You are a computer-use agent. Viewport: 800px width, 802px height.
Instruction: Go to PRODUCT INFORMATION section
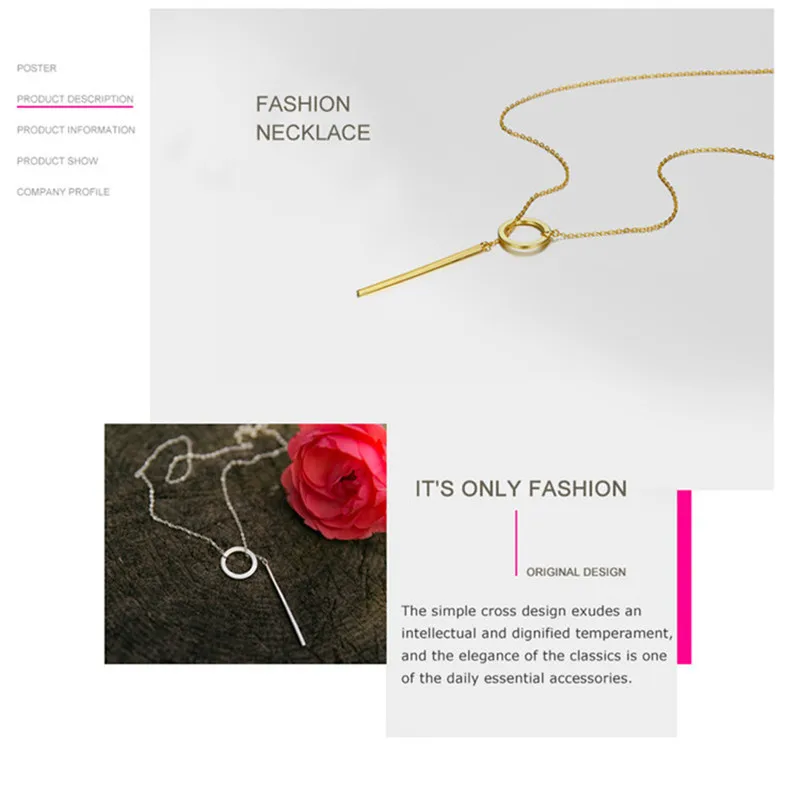[76, 130]
